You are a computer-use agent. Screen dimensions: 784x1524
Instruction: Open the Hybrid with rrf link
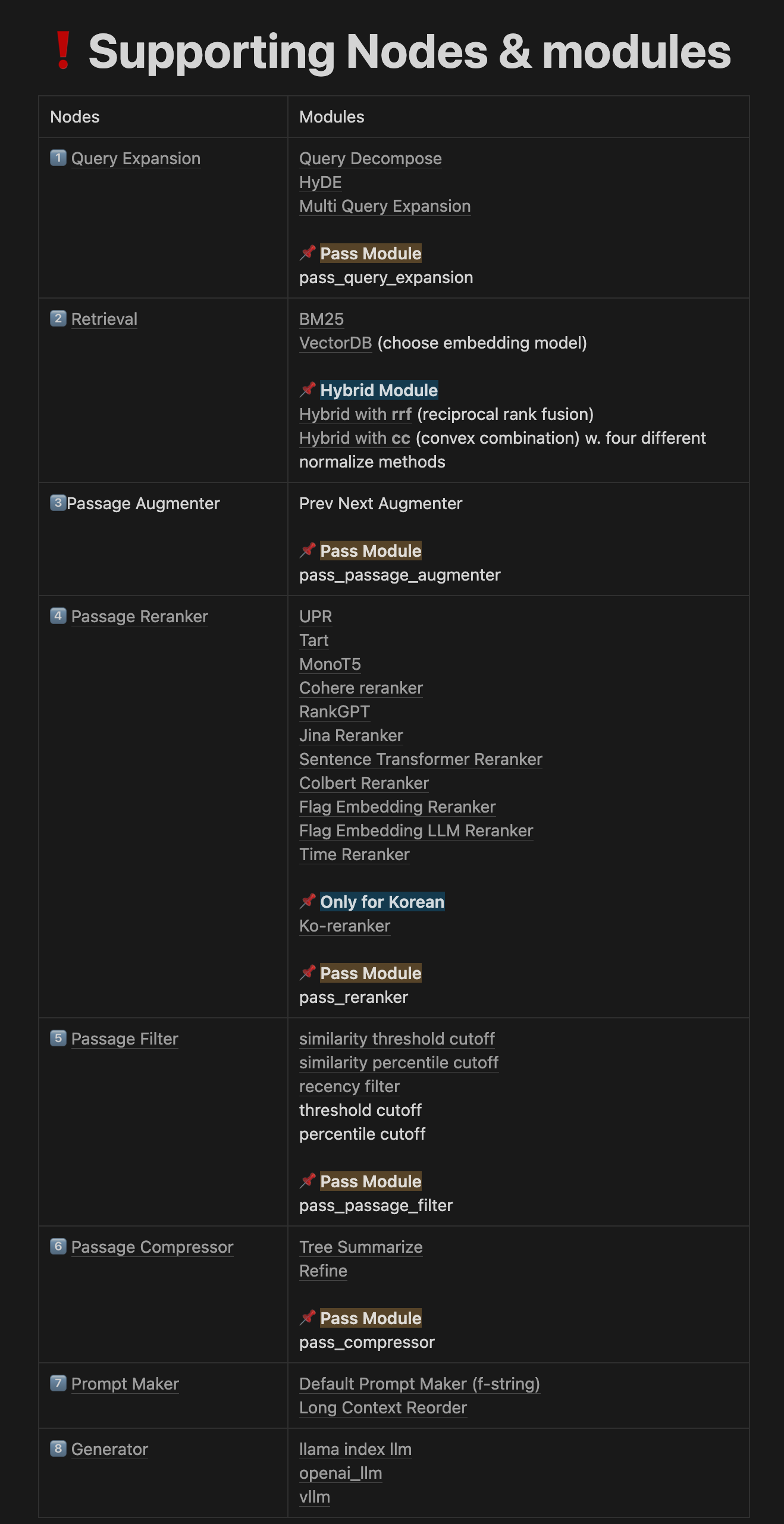click(x=356, y=415)
